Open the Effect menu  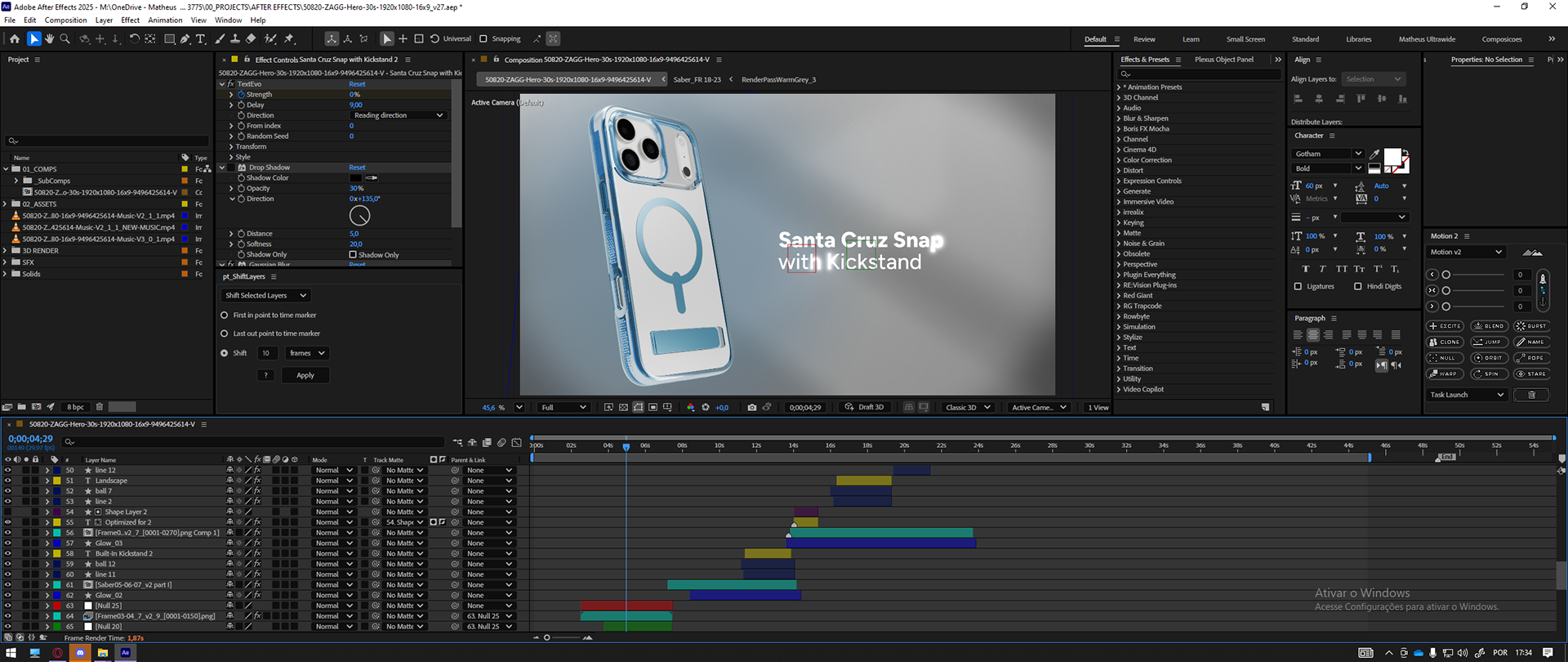(x=131, y=20)
